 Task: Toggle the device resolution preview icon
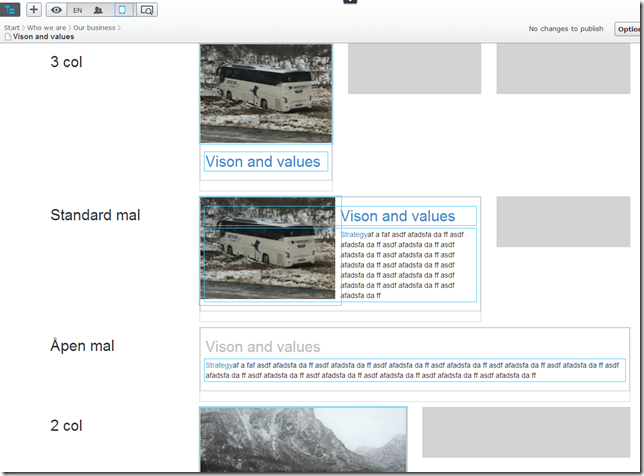click(122, 9)
